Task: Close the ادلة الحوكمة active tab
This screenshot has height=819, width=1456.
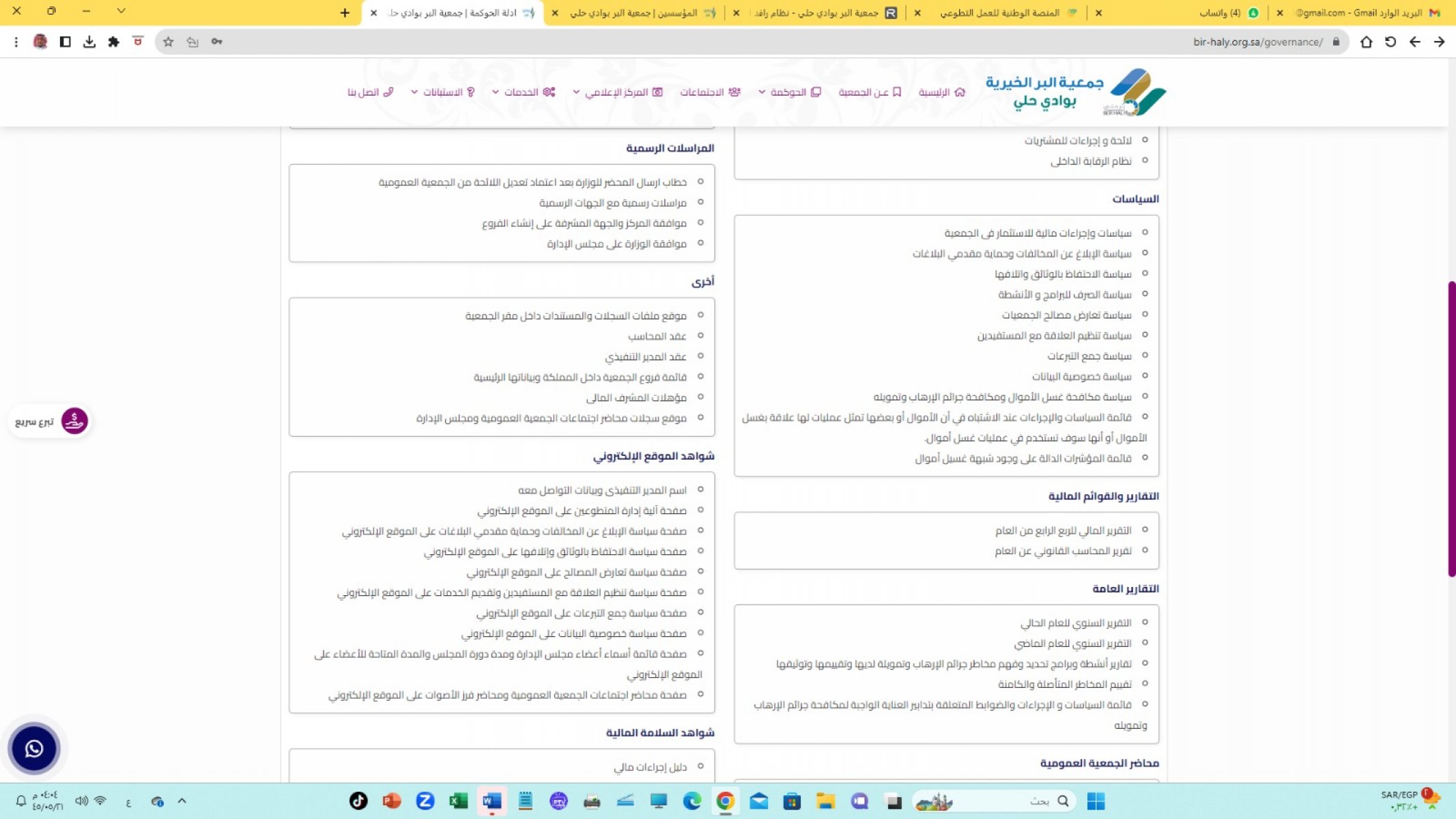Action: coord(373,13)
